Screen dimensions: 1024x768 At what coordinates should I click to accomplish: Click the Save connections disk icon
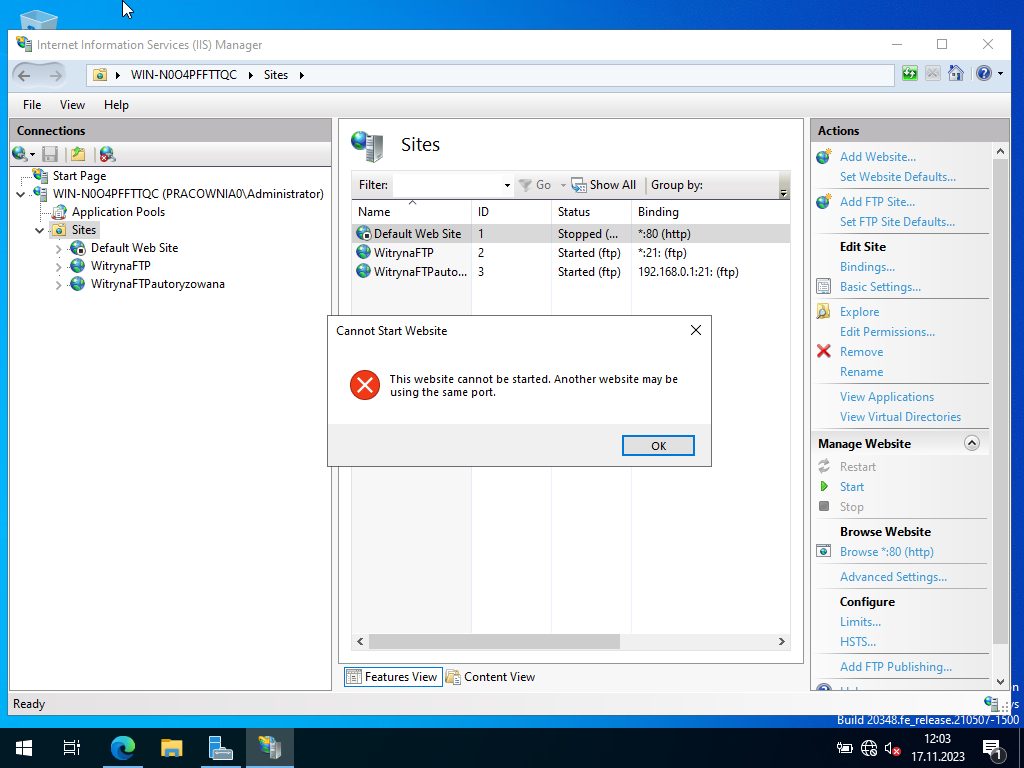[x=50, y=154]
